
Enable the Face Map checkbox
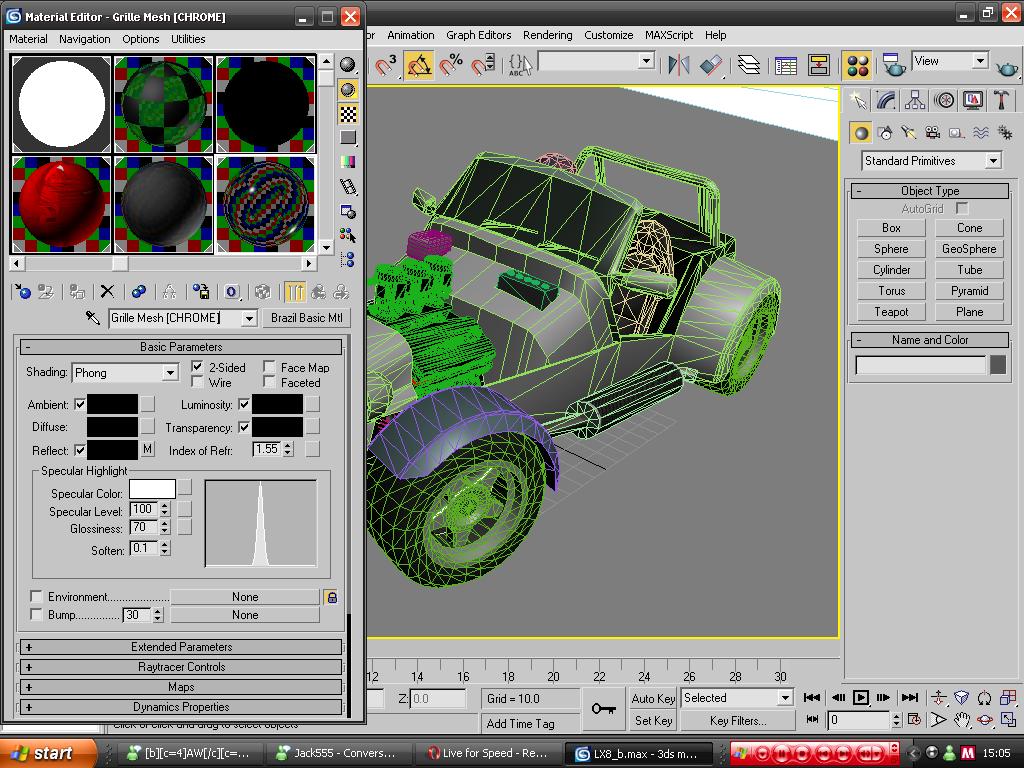pos(269,367)
